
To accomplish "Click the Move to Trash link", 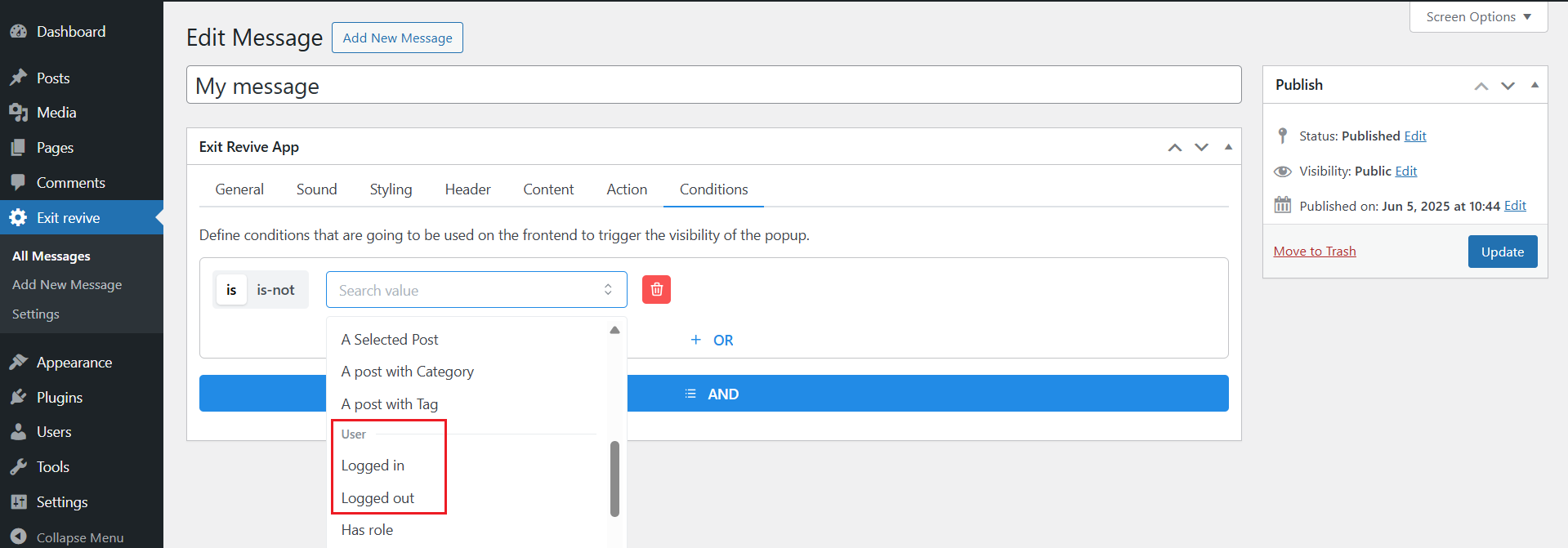I will pos(1314,252).
